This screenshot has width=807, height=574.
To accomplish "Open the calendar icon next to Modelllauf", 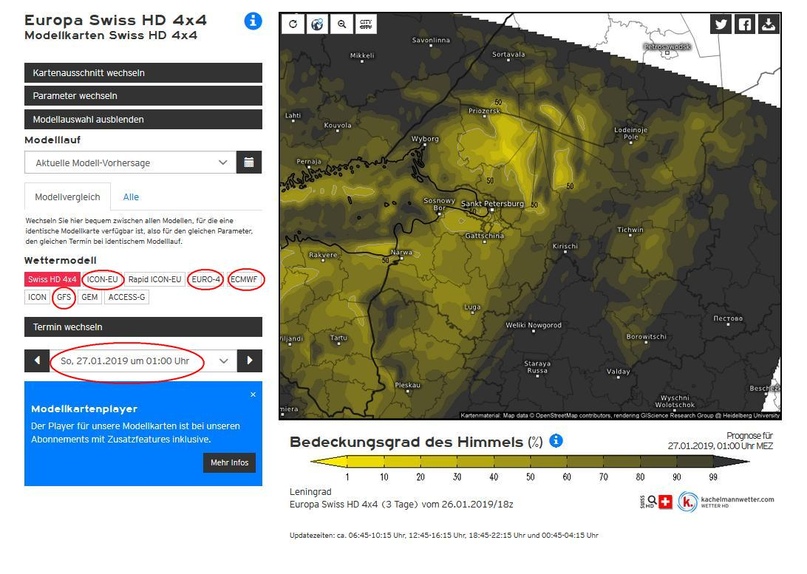I will pos(249,162).
